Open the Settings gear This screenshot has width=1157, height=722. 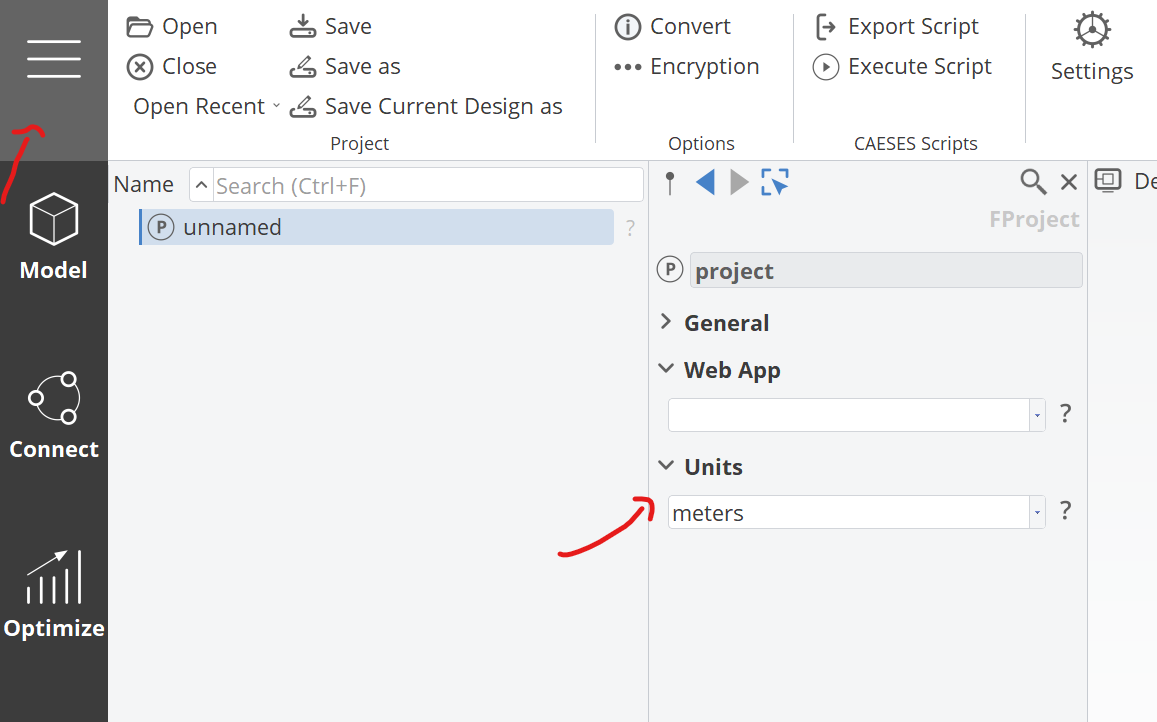[1091, 47]
